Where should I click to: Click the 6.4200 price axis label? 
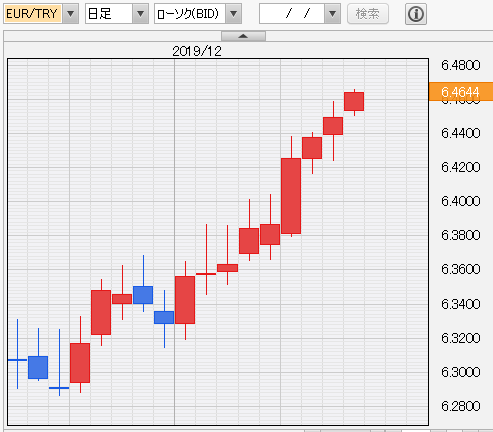[x=461, y=167]
